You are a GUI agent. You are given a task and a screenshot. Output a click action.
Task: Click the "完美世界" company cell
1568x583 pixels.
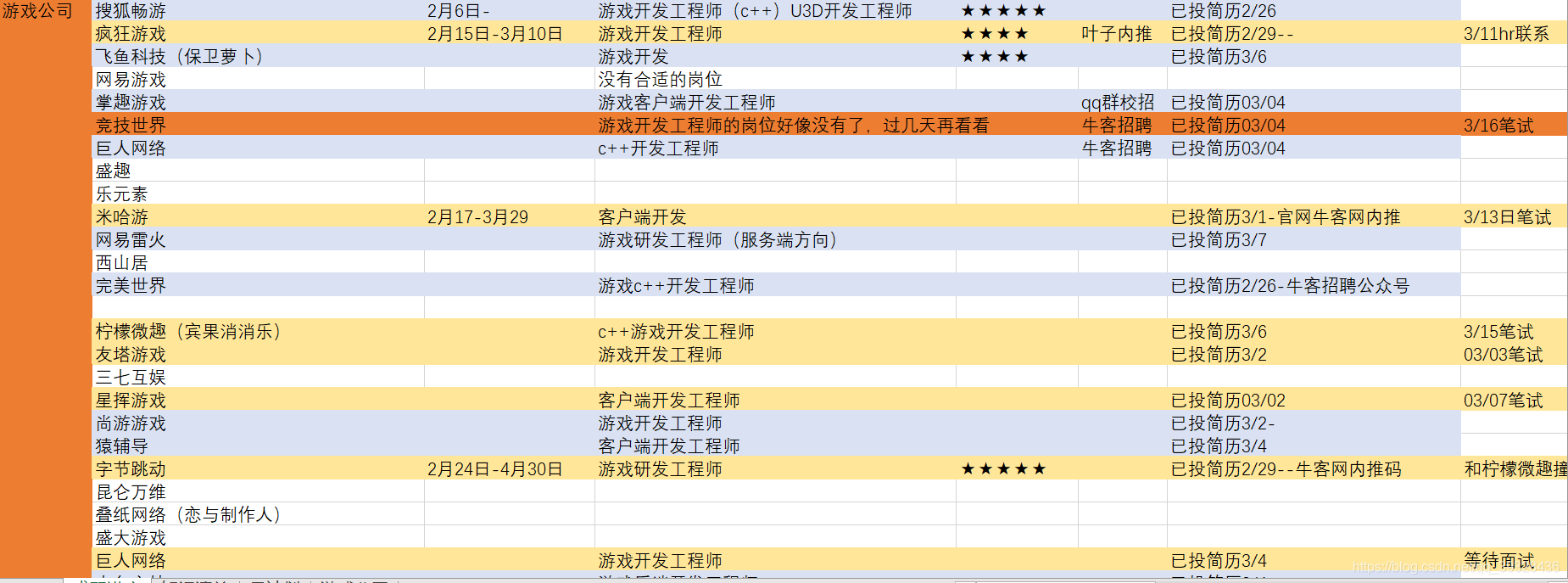(x=259, y=285)
